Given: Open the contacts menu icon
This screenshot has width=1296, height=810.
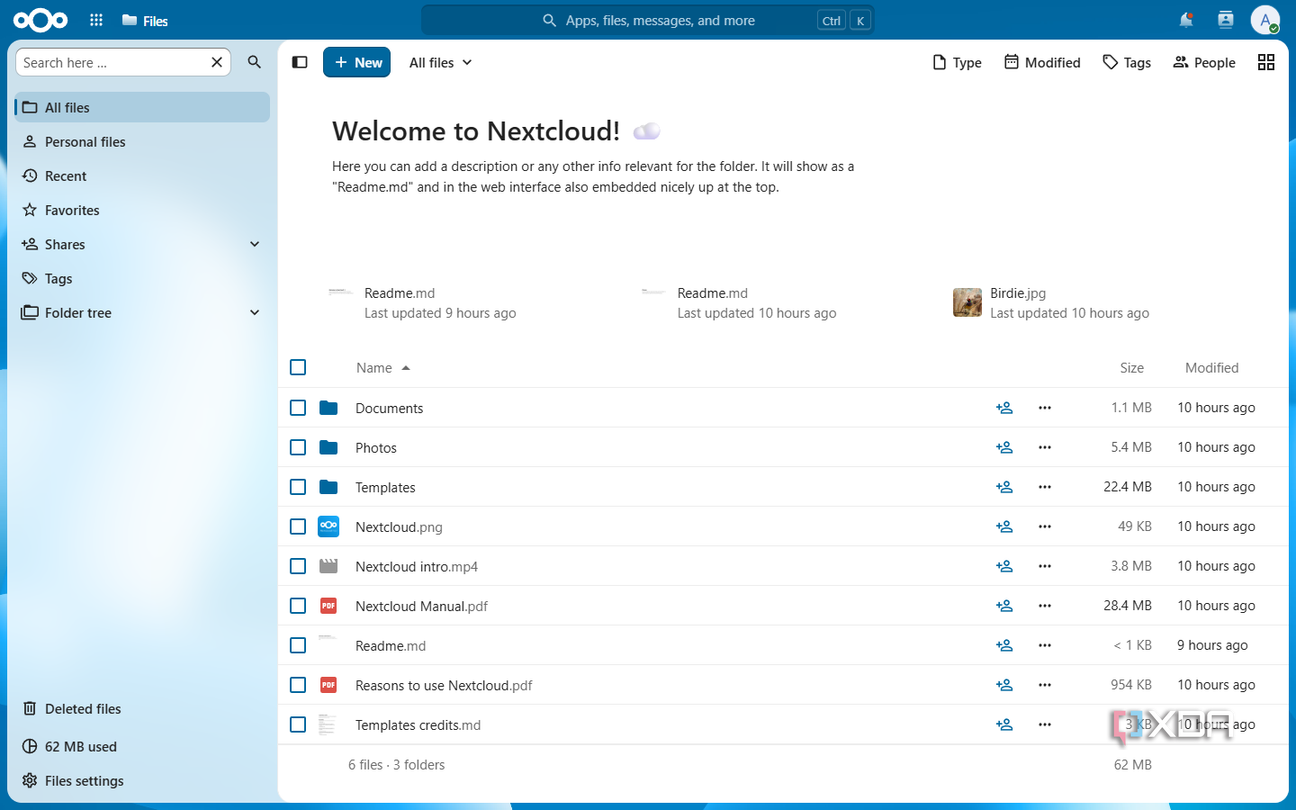Looking at the screenshot, I should click(x=1226, y=20).
